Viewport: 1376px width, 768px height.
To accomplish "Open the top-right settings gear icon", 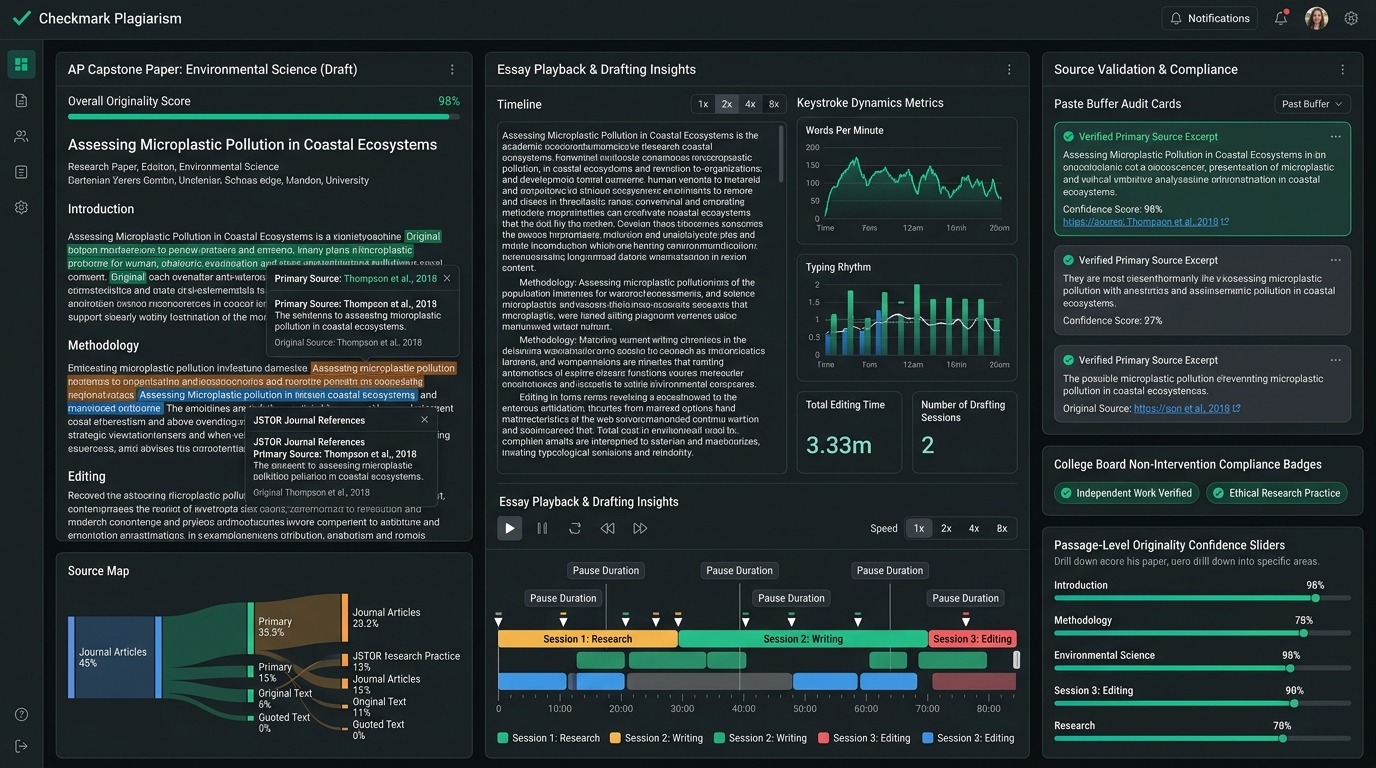I will point(1351,18).
